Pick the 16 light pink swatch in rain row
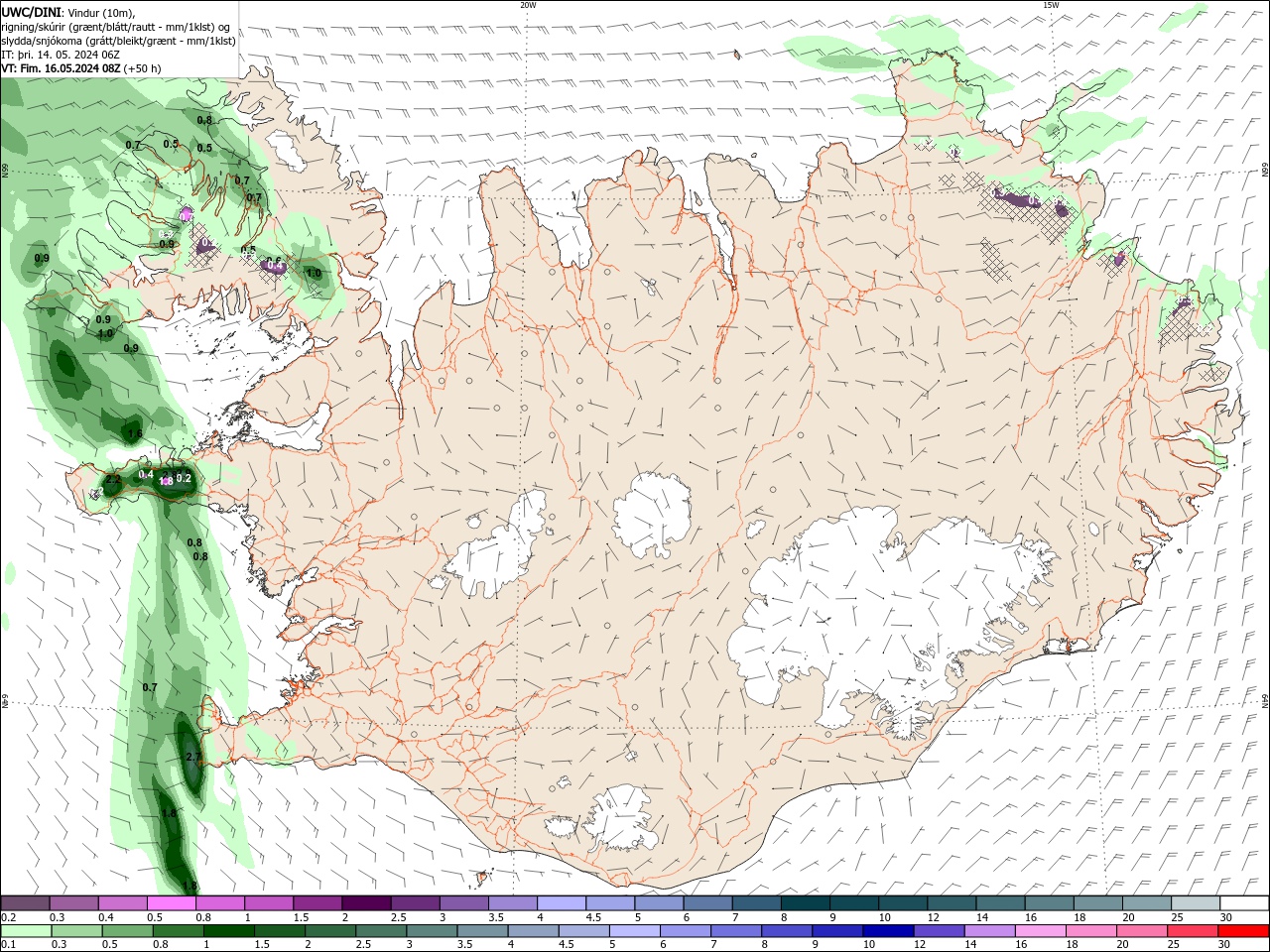This screenshot has height=952, width=1270. pyautogui.click(x=1040, y=931)
